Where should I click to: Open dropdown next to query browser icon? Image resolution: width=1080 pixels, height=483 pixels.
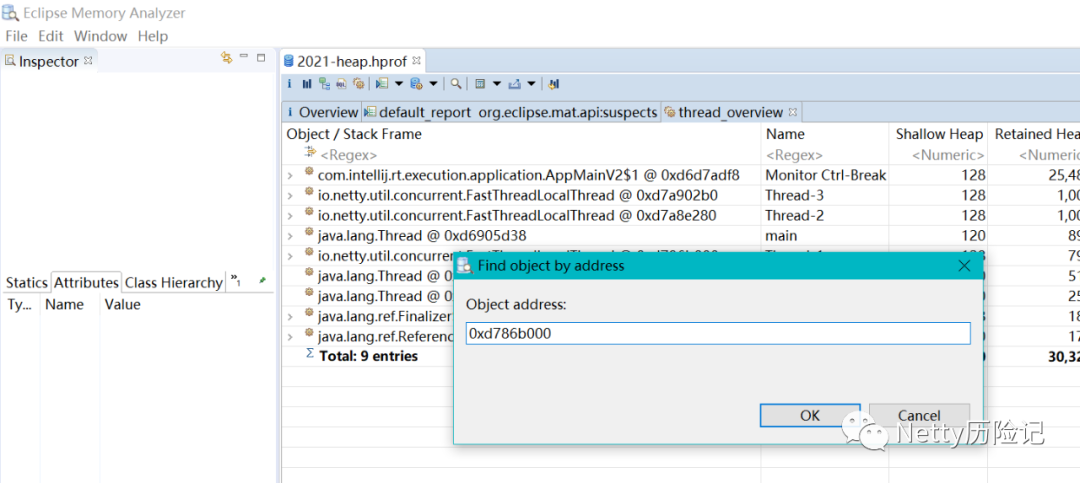click(433, 83)
